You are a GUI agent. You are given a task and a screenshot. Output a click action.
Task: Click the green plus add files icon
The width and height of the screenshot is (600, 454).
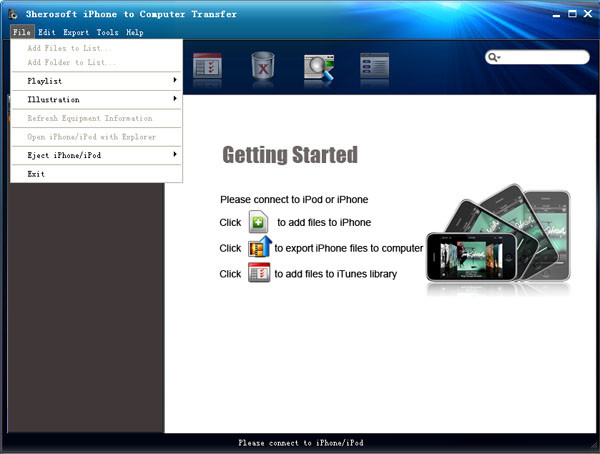(258, 222)
